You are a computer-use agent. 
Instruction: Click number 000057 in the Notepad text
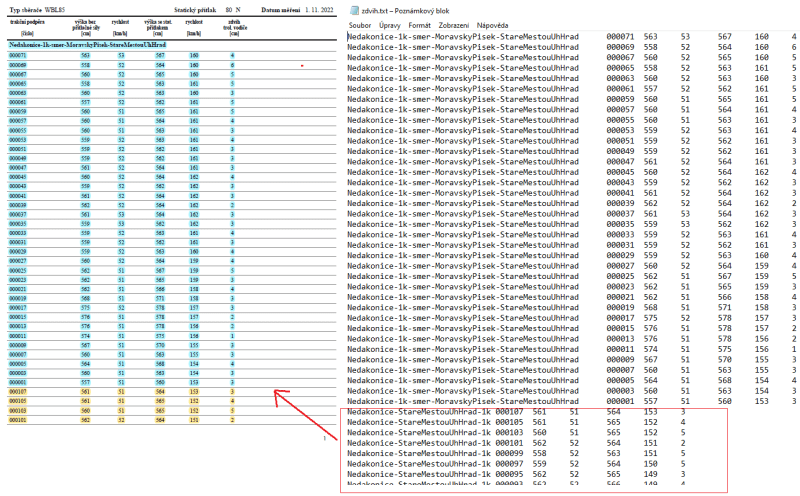point(620,110)
